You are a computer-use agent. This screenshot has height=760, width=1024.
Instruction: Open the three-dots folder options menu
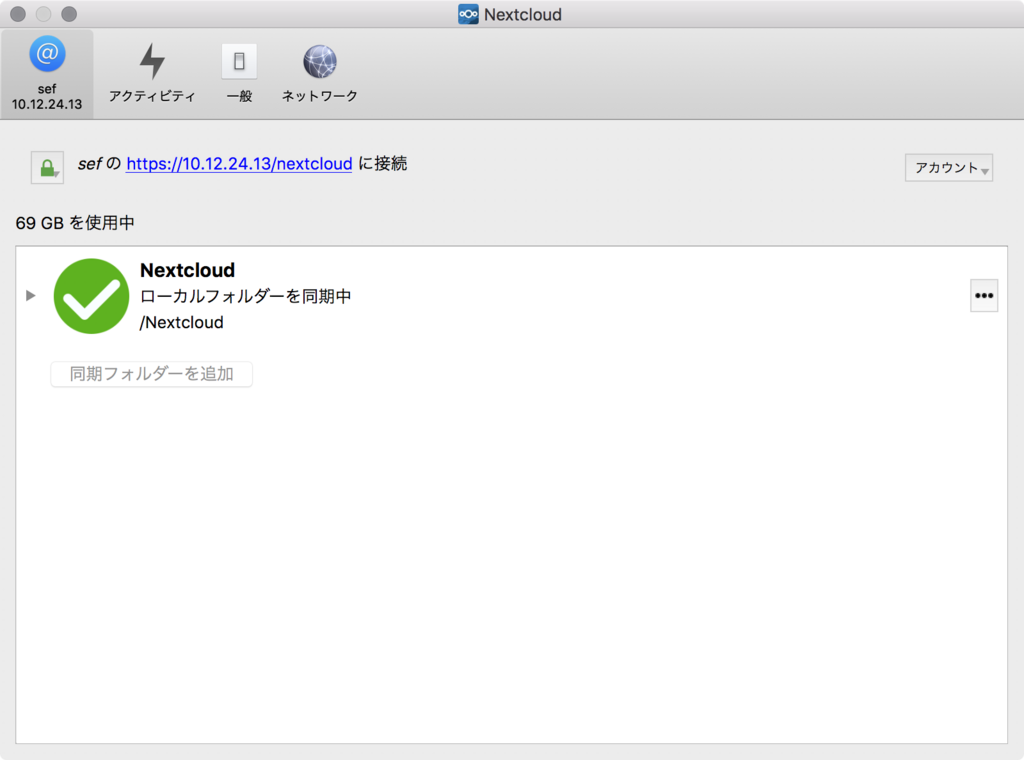coord(984,296)
